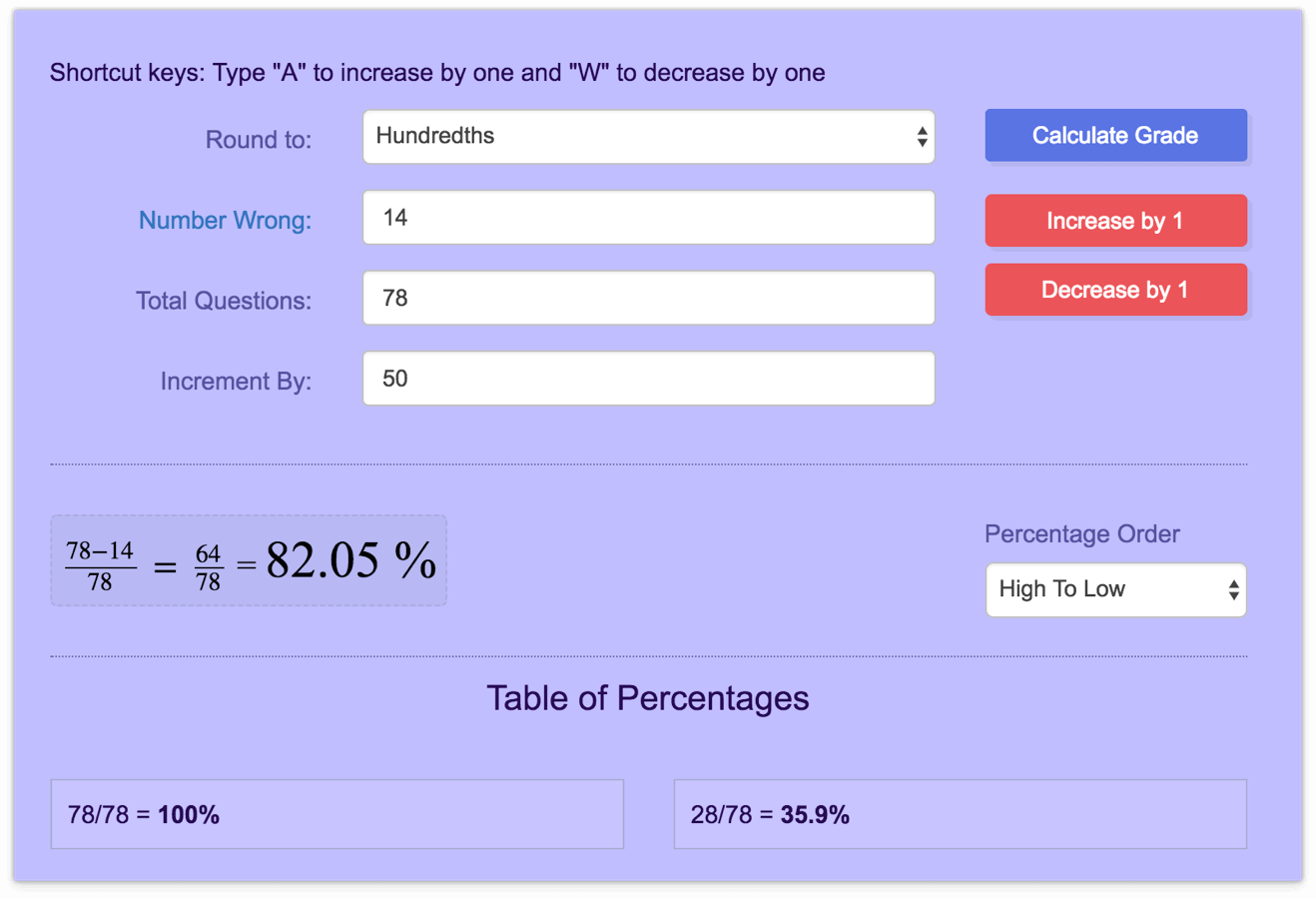1316x899 pixels.
Task: Click the Increment By label
Action: pos(236,382)
